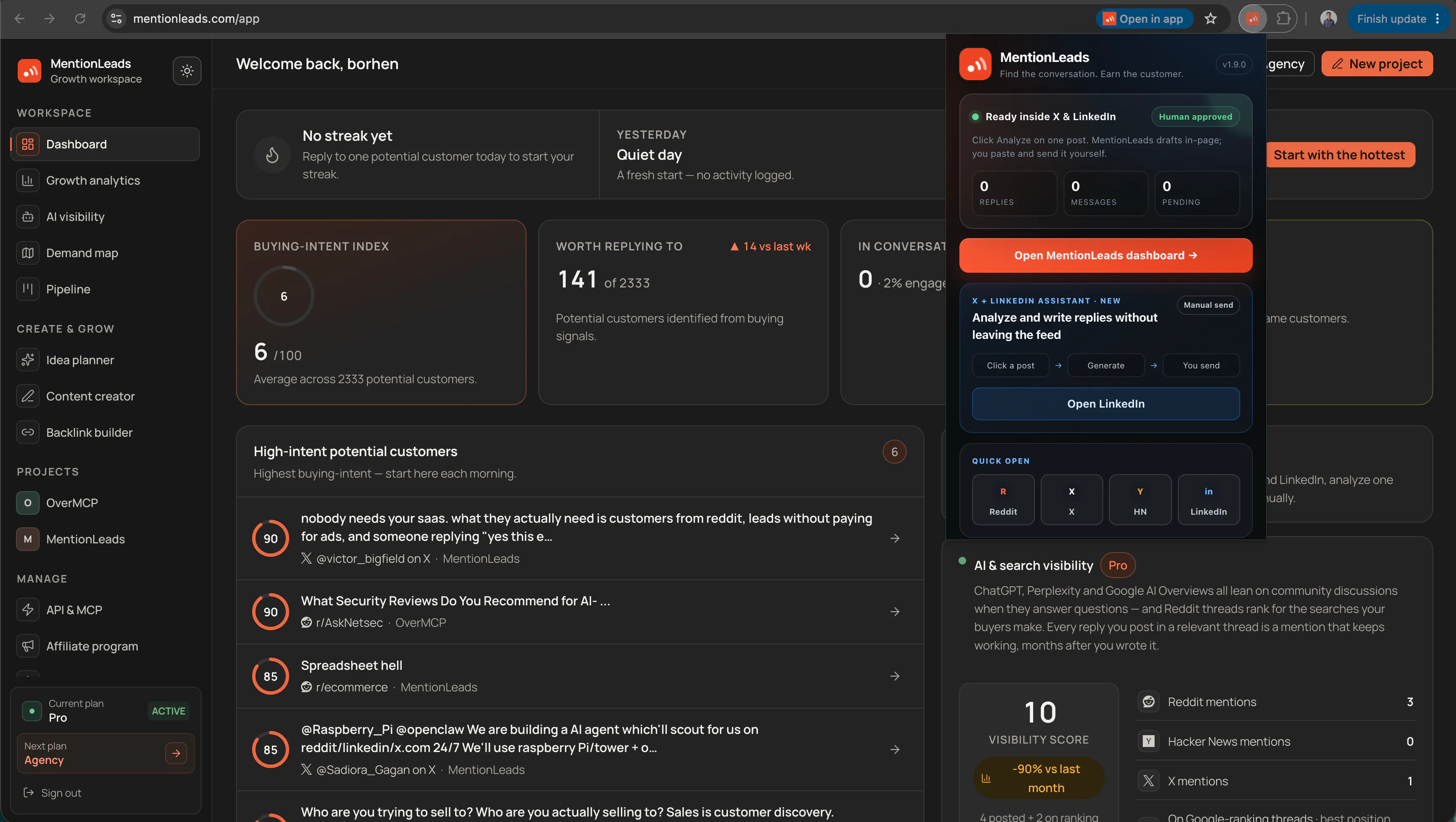This screenshot has width=1456, height=822.
Task: Reload the page
Action: [x=80, y=19]
